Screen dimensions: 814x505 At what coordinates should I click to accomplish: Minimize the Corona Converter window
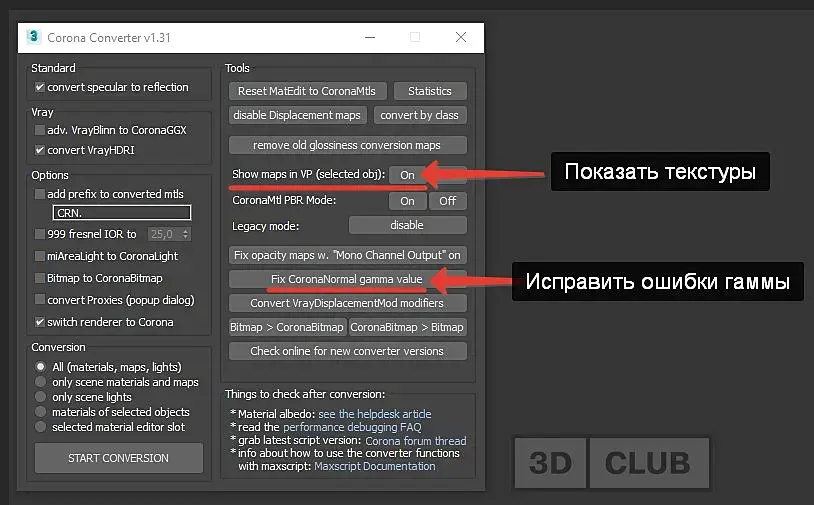[370, 37]
